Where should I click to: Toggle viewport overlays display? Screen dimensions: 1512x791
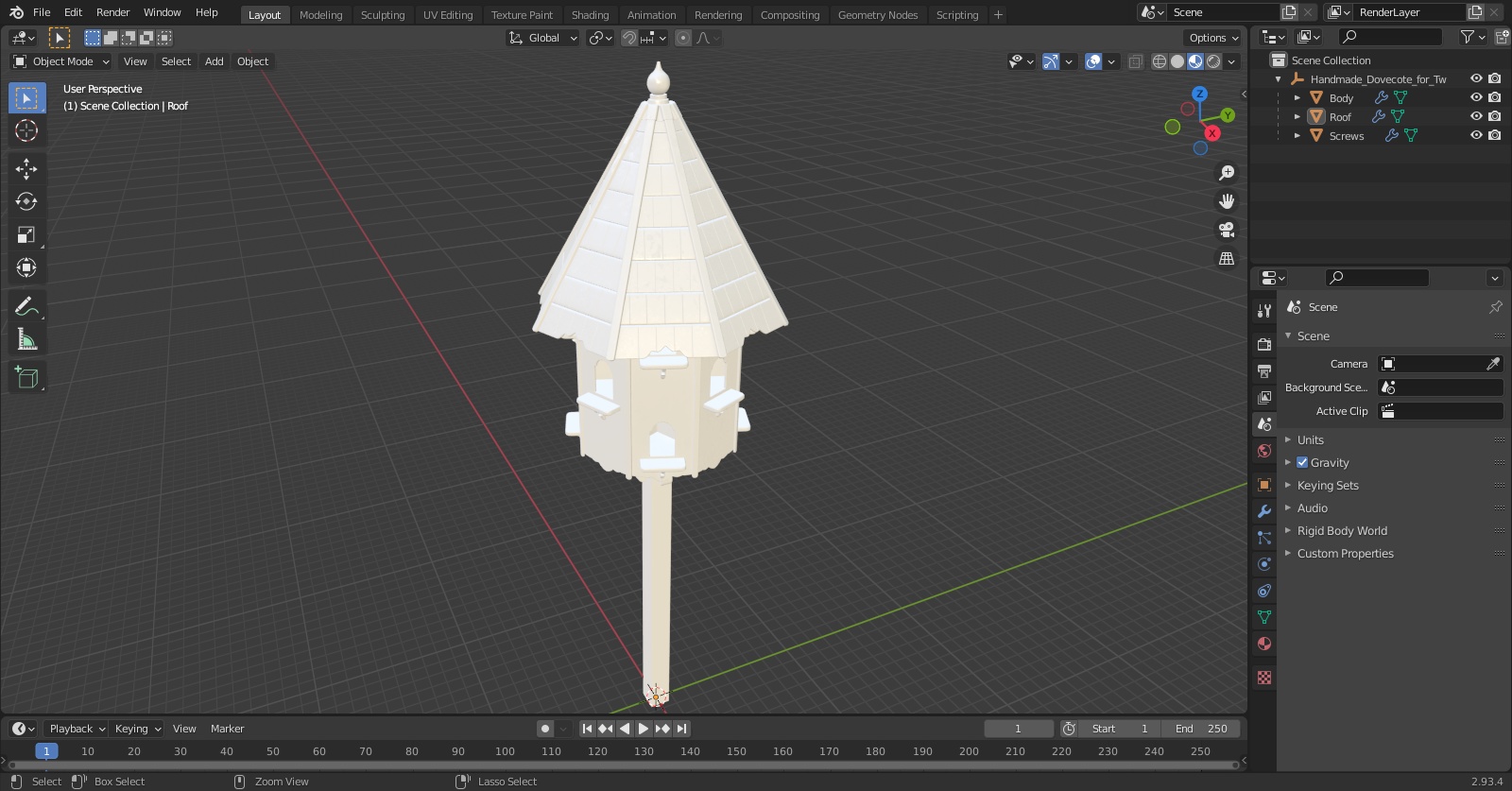(1093, 61)
